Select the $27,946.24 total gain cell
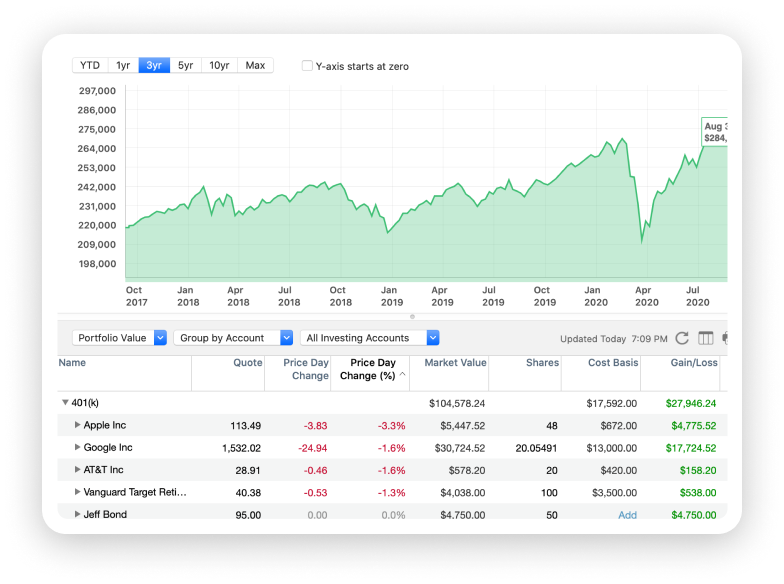784x584 pixels. (x=691, y=404)
